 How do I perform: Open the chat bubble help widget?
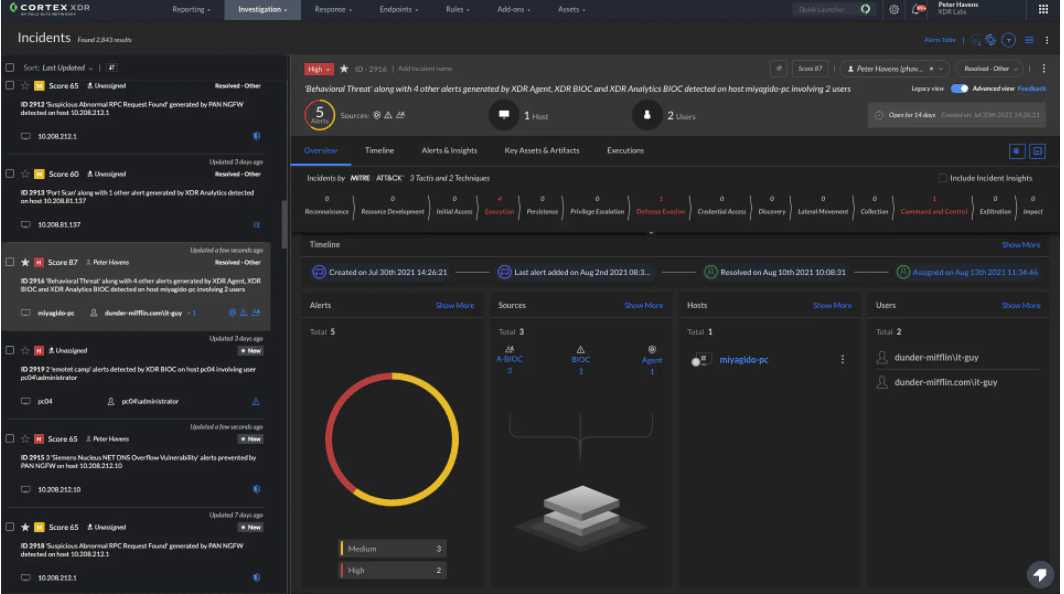click(1040, 574)
